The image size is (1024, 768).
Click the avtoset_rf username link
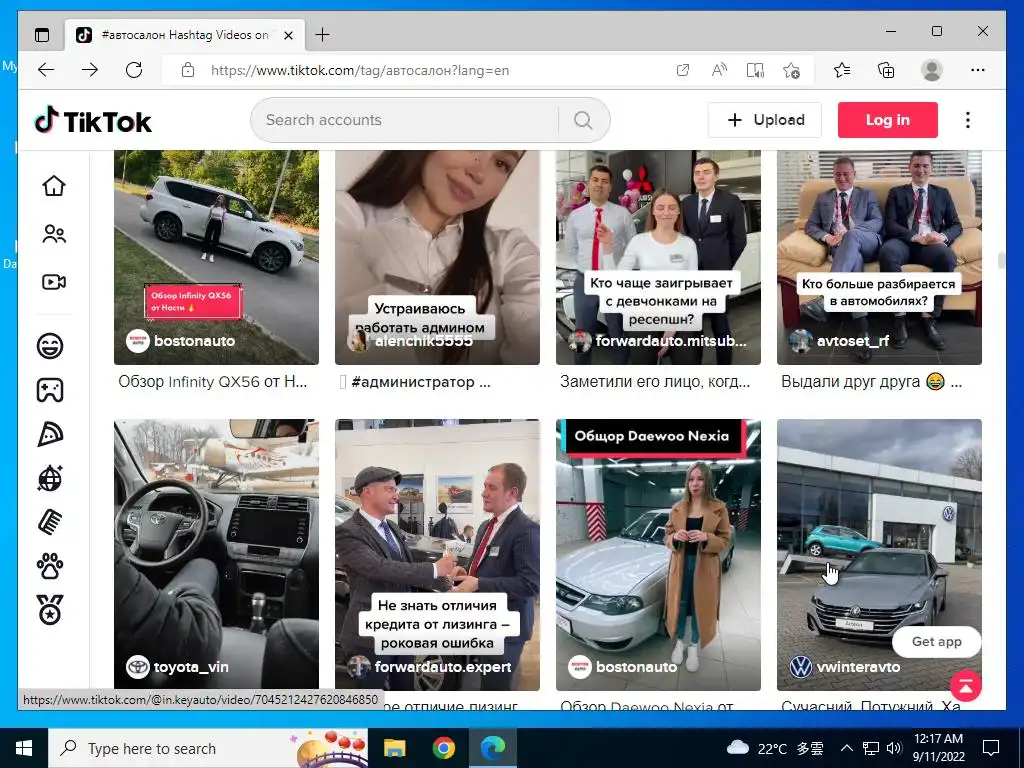[x=852, y=341]
